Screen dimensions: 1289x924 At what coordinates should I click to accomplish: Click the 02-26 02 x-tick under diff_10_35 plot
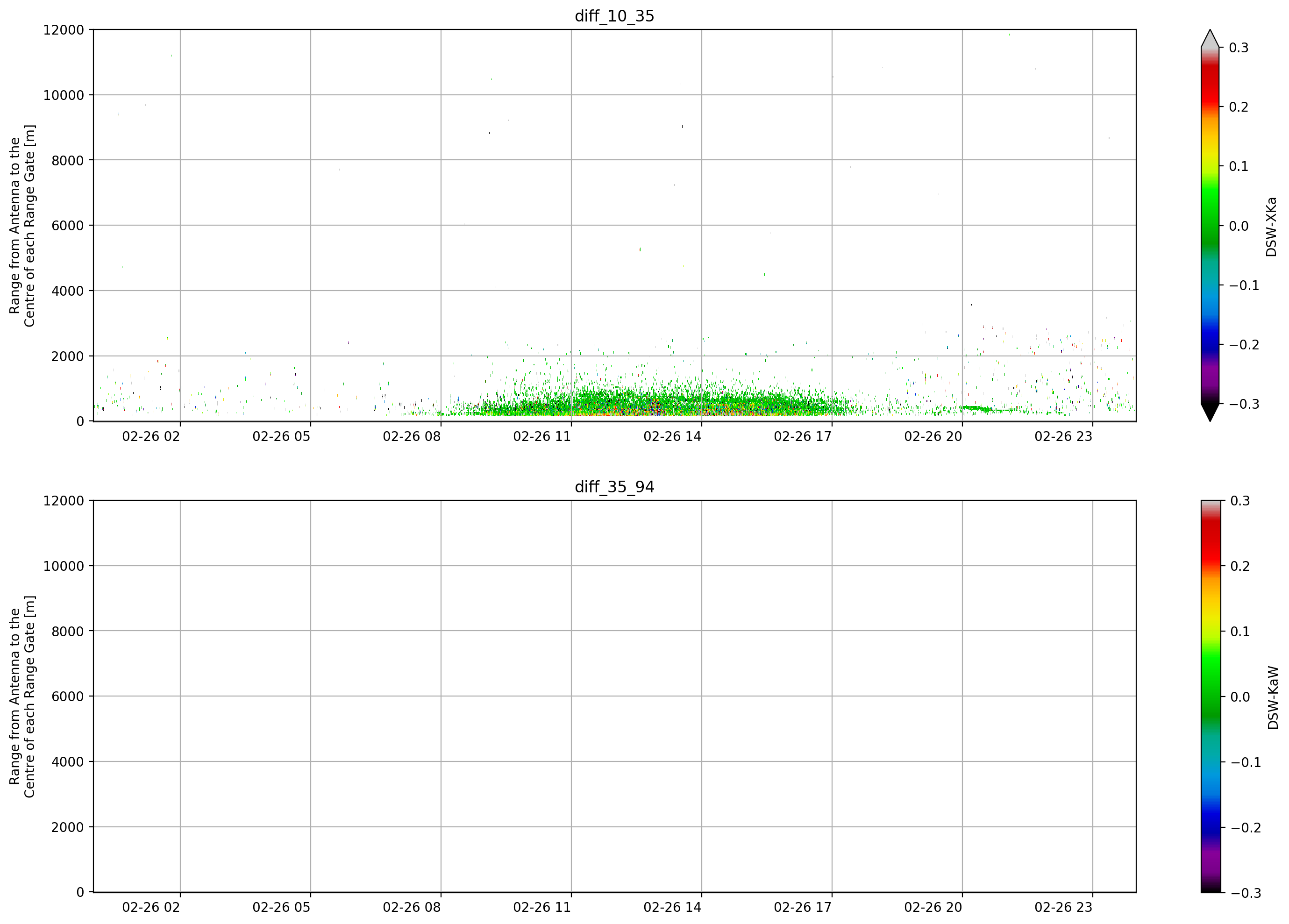151,436
